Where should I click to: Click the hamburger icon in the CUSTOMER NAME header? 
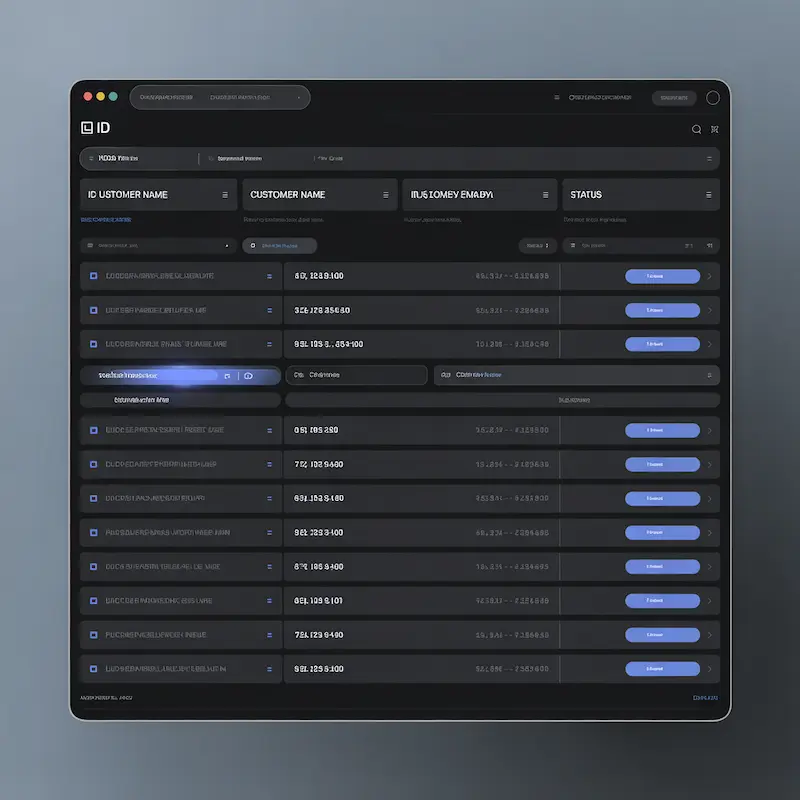(x=387, y=194)
